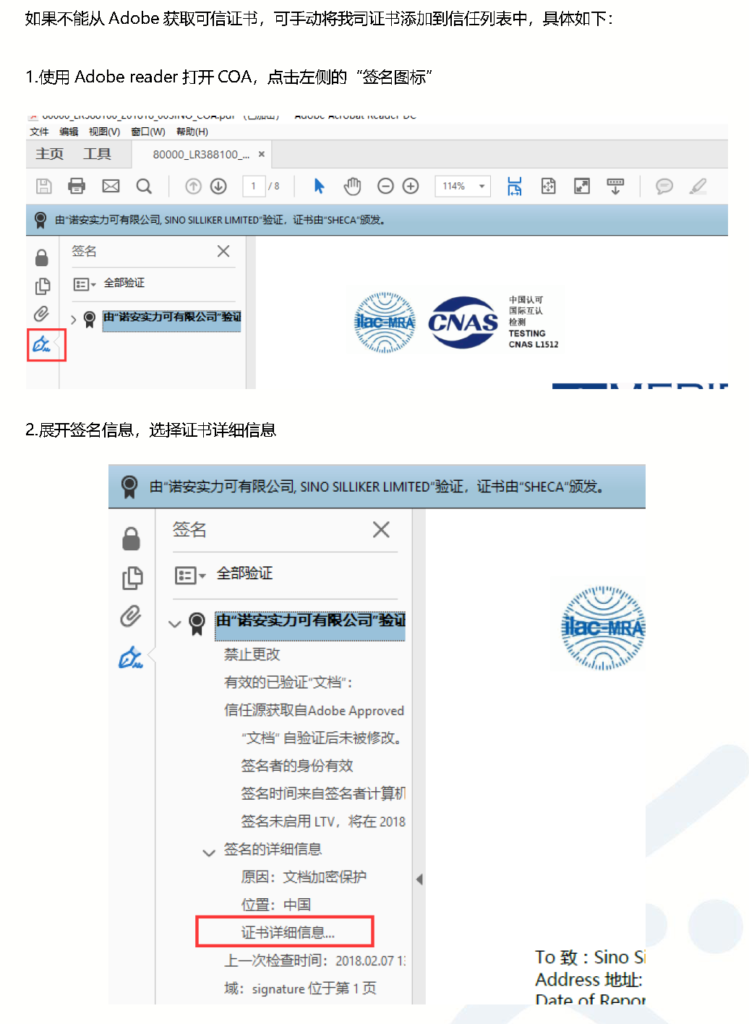Viewport: 749px width, 1024px height.
Task: Click 证书详细信息... in the signature tree
Action: [287, 933]
